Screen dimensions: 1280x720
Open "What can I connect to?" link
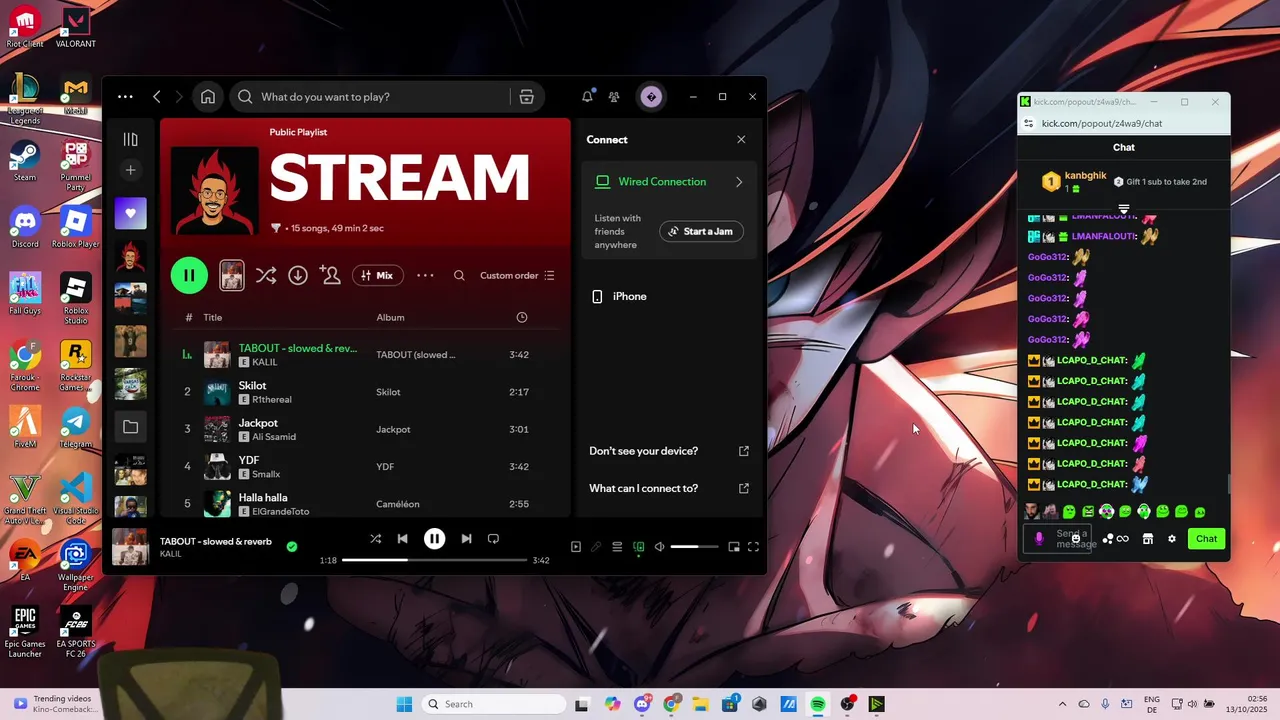point(668,488)
